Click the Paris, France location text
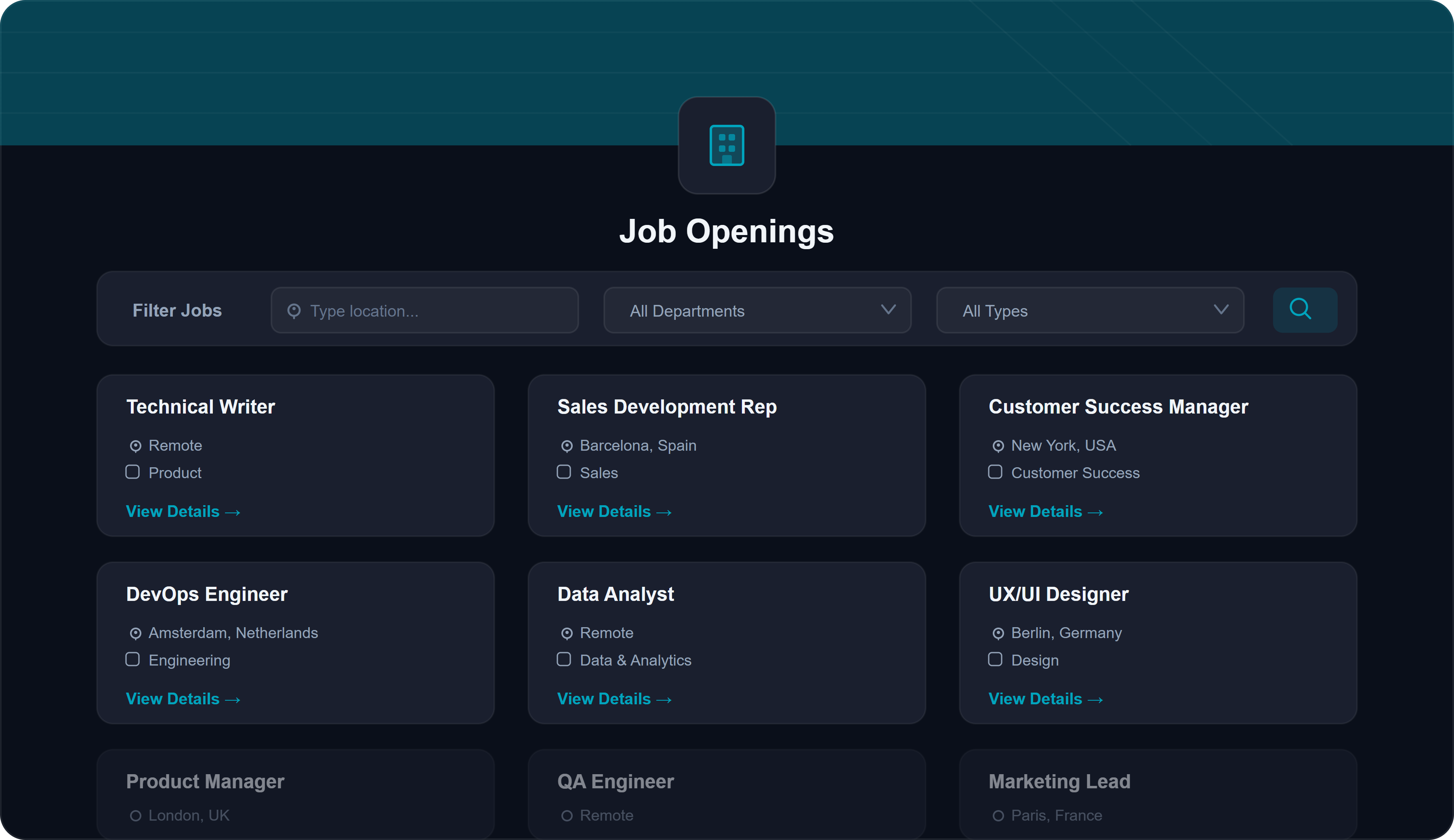Screen dimensions: 1454x840 click(x=1057, y=816)
